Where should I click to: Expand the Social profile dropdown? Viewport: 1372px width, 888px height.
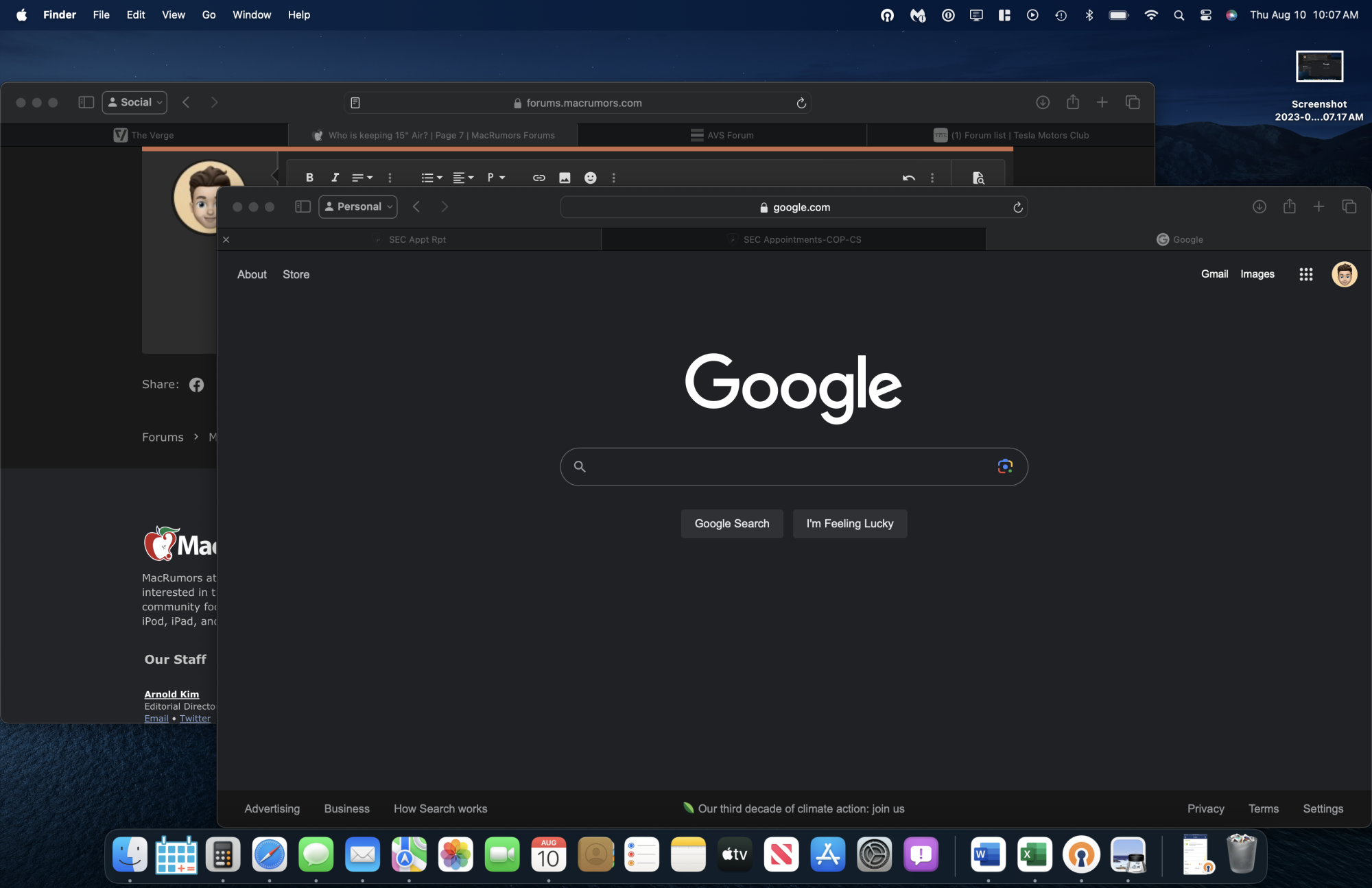[x=135, y=102]
